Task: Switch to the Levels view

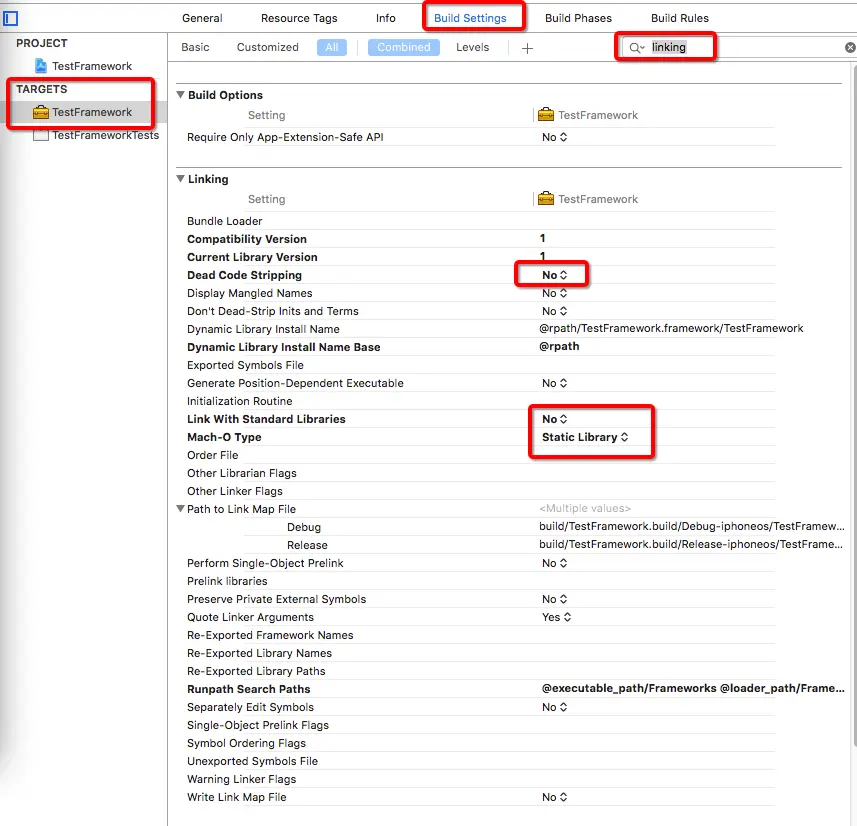Action: (472, 48)
